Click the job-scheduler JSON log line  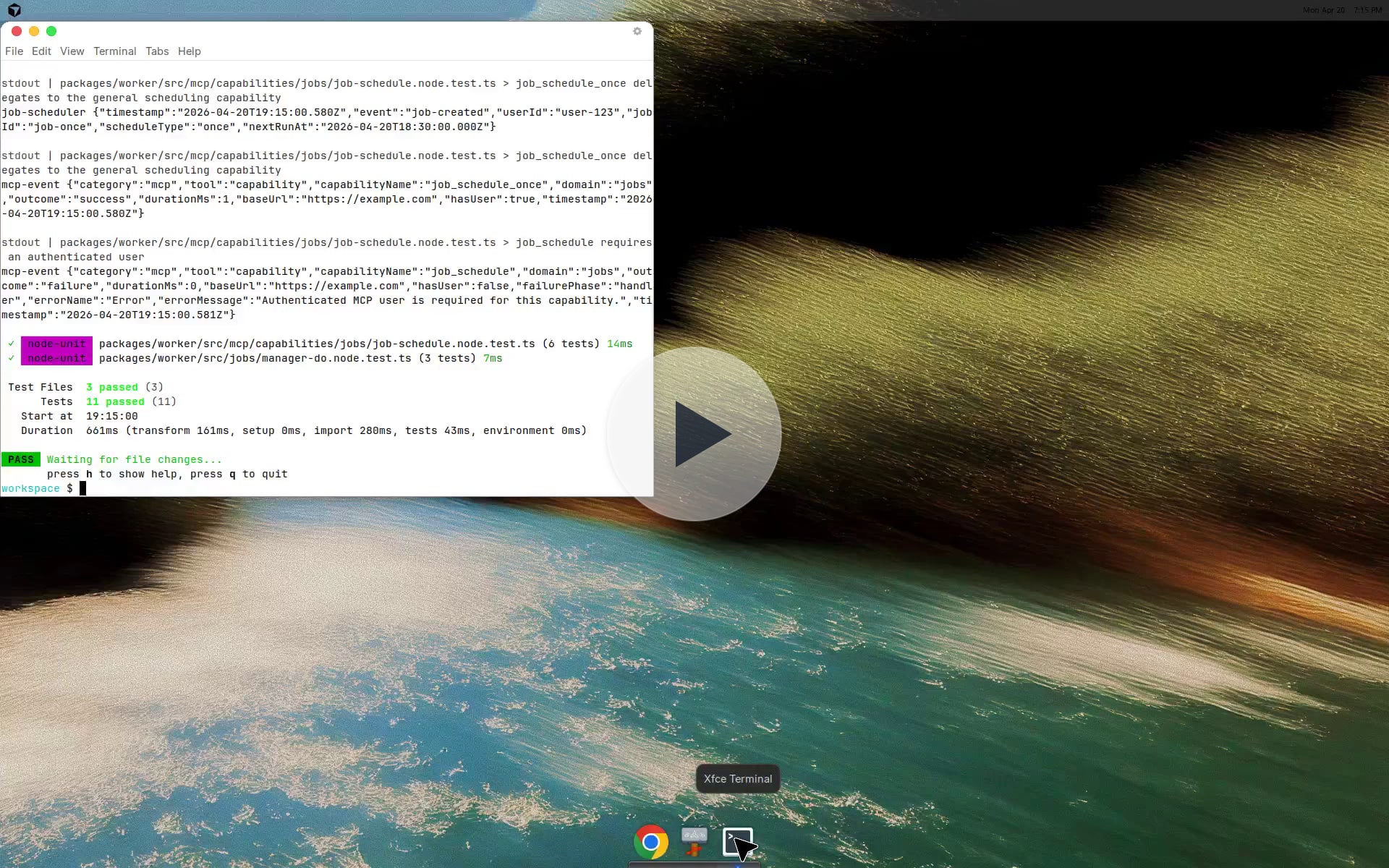click(x=326, y=119)
